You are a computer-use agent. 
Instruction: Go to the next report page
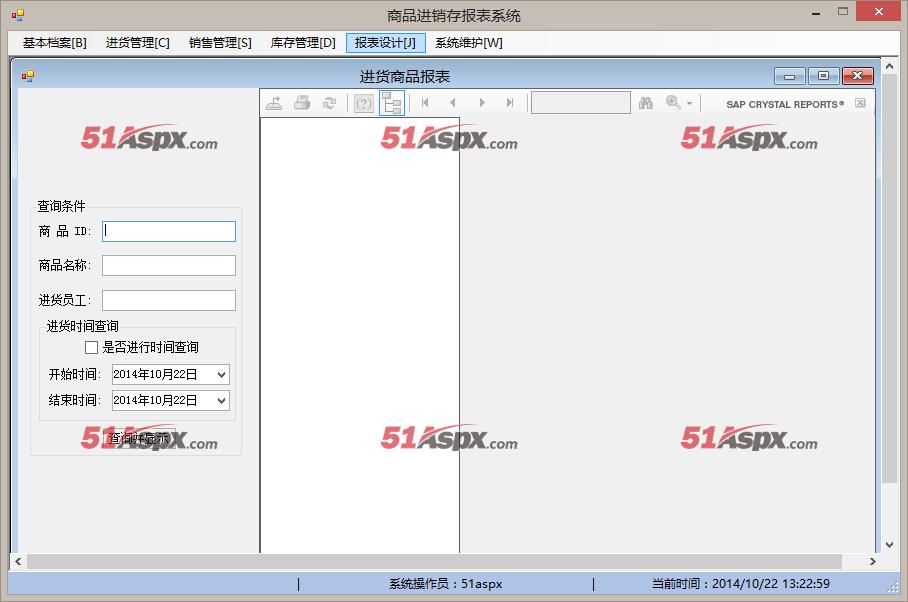482,103
